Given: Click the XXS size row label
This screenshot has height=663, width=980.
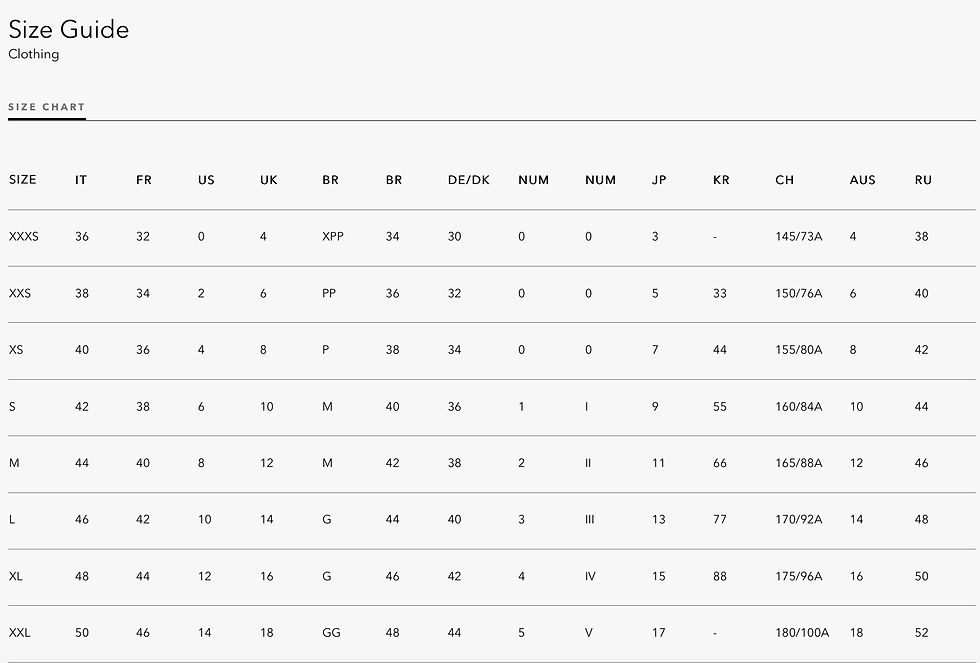Looking at the screenshot, I should pos(20,294).
